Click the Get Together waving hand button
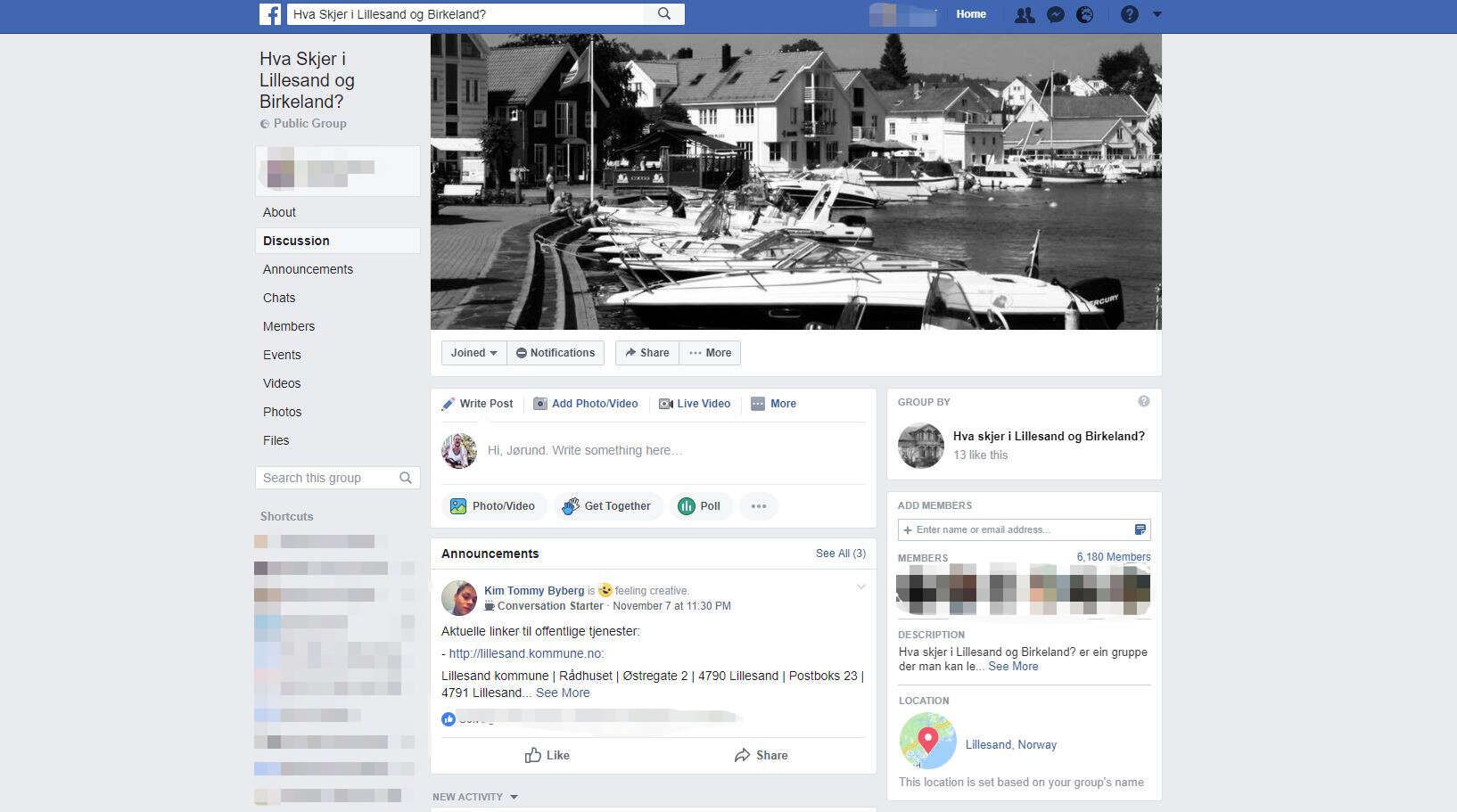 pos(607,506)
